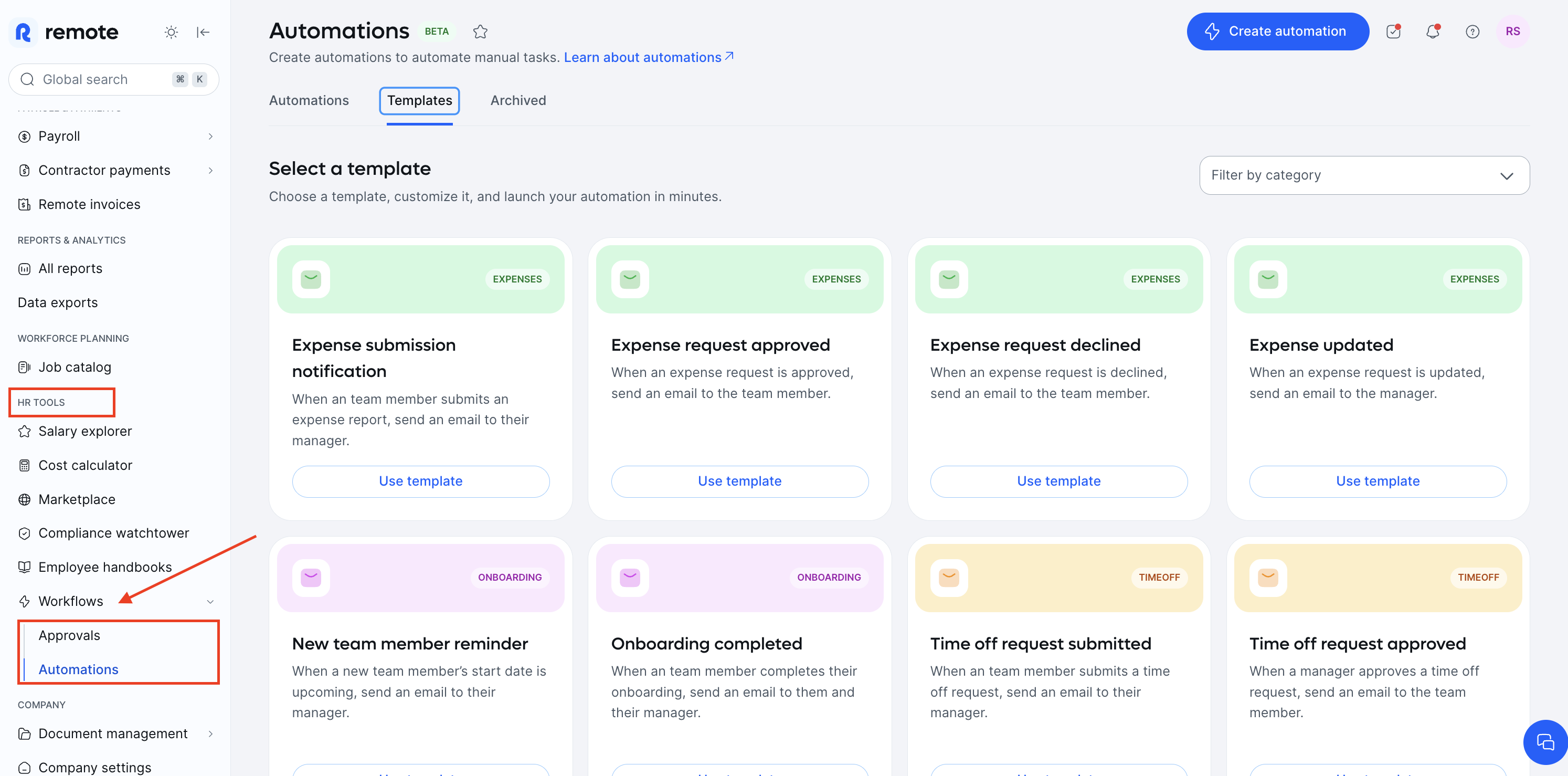The width and height of the screenshot is (1568, 776).
Task: Open the Filter by category dropdown
Action: [1364, 175]
